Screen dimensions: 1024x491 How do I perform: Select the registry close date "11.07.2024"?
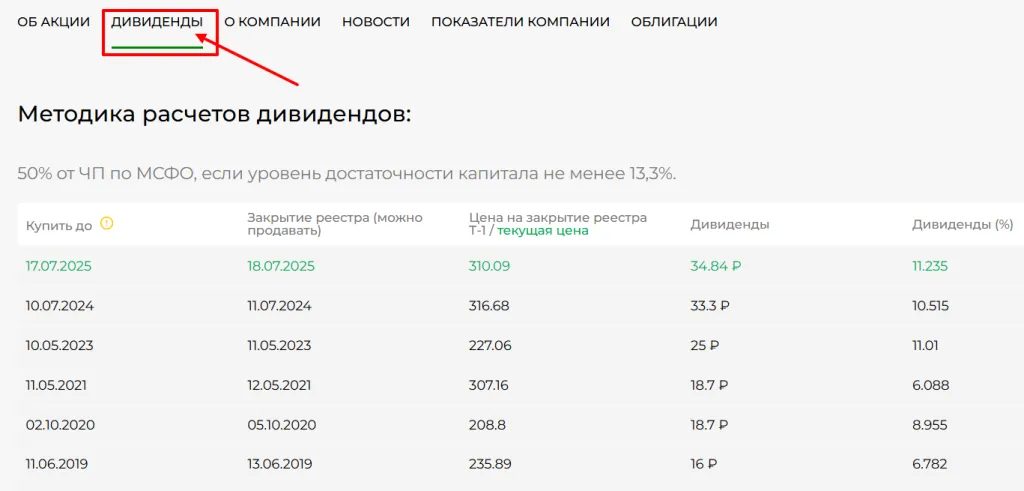[280, 306]
